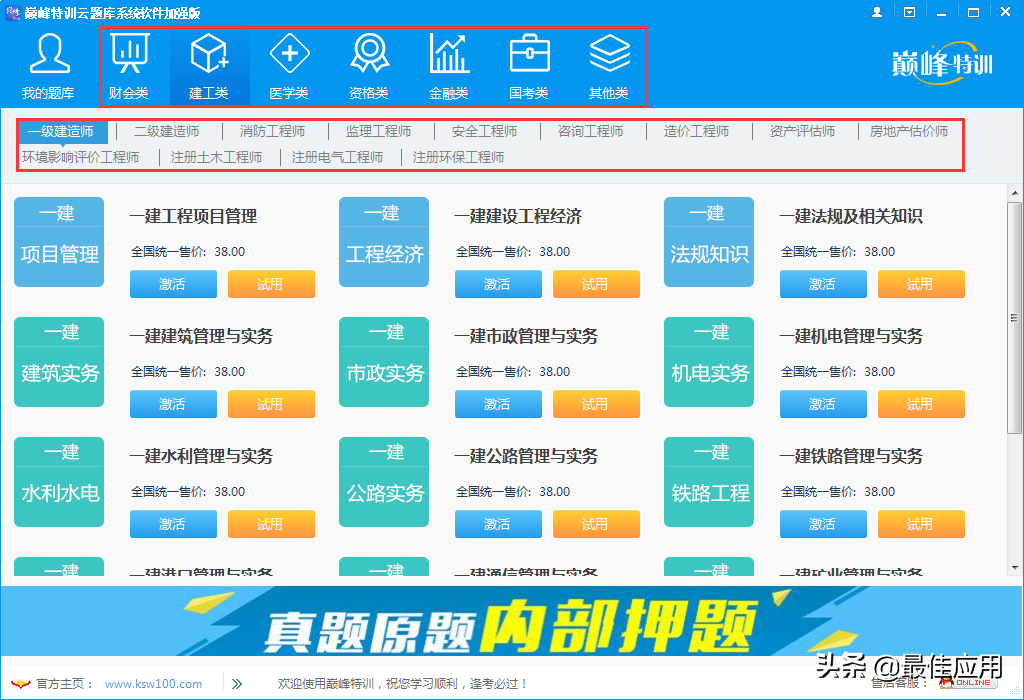Viewport: 1024px width, 700px height.
Task: Try 一建建筑管理与实务 with 试用
Action: pos(271,404)
